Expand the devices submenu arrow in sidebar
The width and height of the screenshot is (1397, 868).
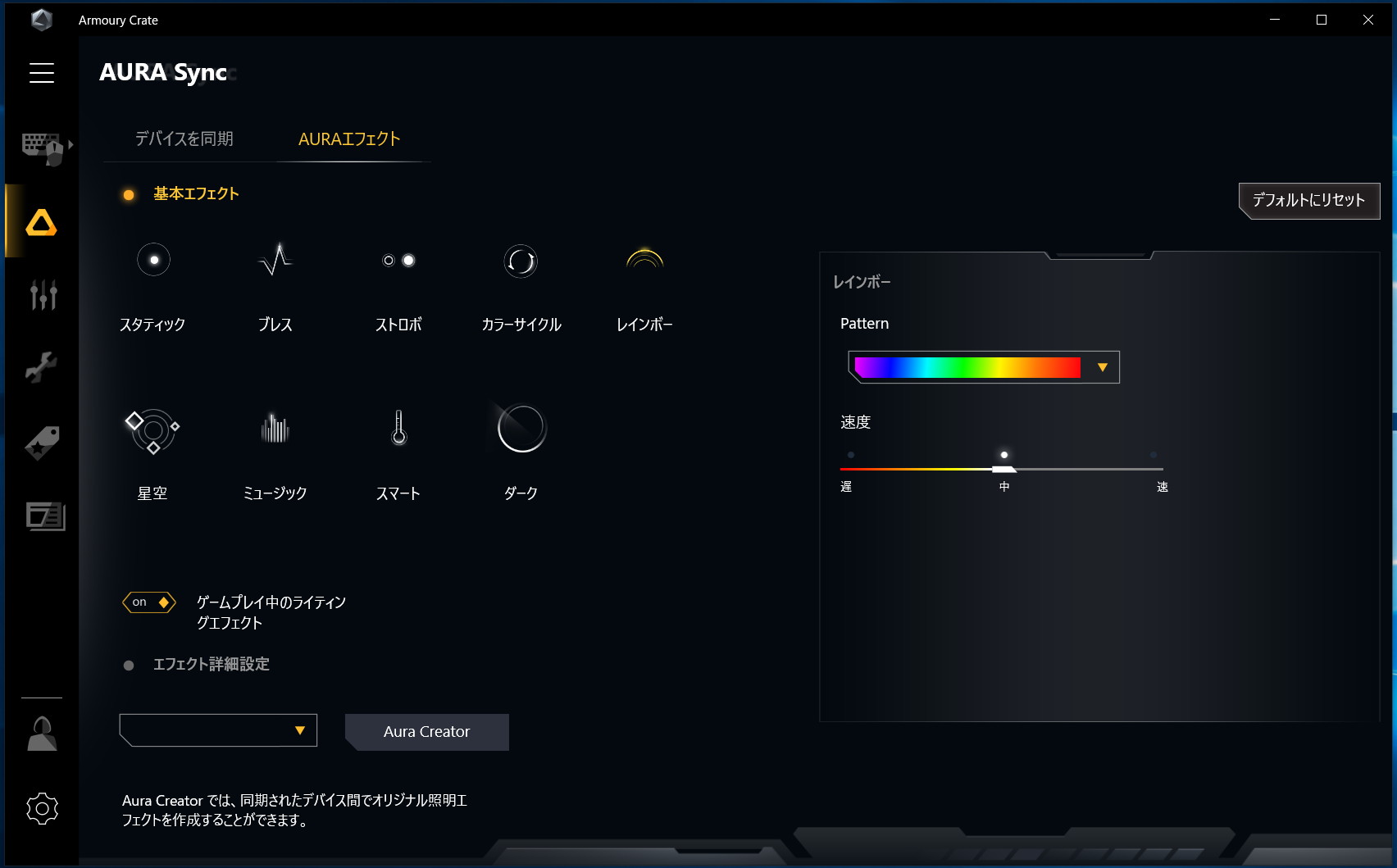coord(71,144)
